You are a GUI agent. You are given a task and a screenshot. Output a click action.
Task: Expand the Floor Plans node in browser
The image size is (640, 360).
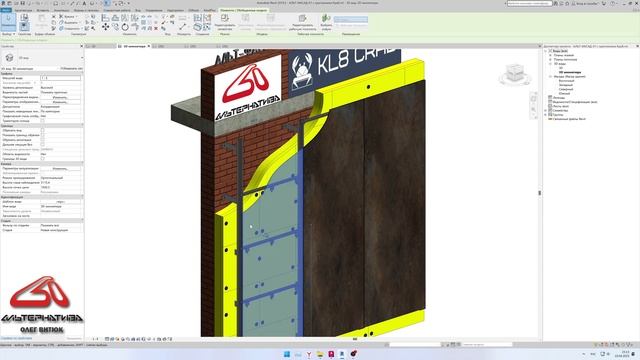550,55
